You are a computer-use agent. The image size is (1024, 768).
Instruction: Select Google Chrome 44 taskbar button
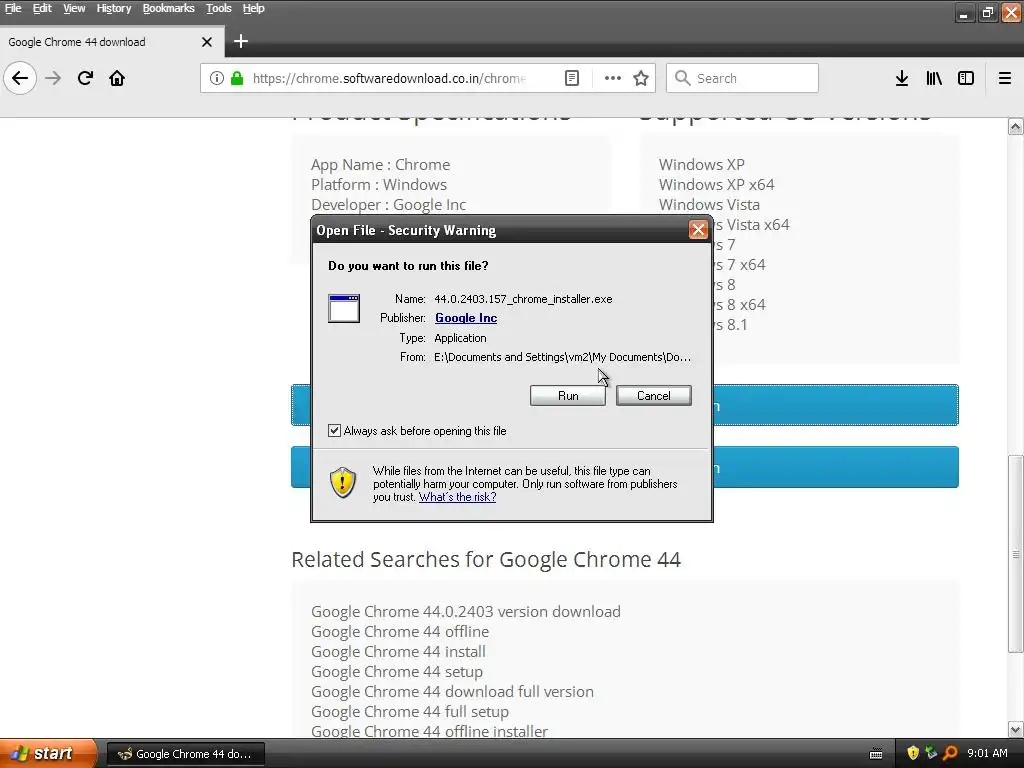(x=185, y=754)
